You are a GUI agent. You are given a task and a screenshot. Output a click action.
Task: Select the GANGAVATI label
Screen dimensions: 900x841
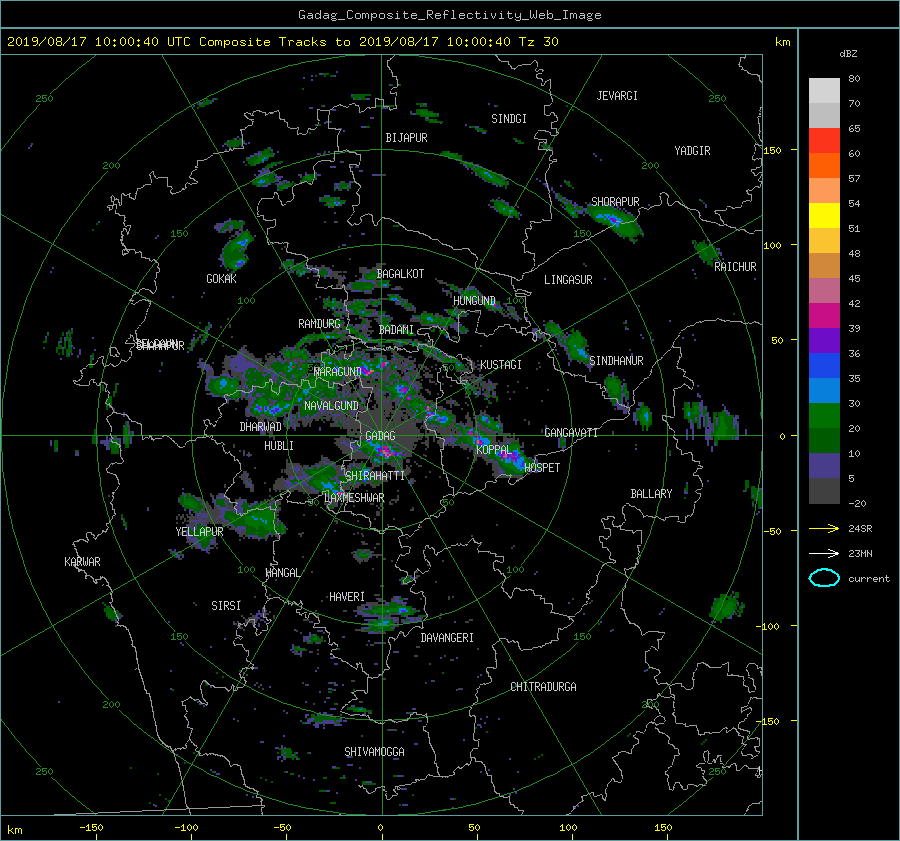tap(571, 433)
